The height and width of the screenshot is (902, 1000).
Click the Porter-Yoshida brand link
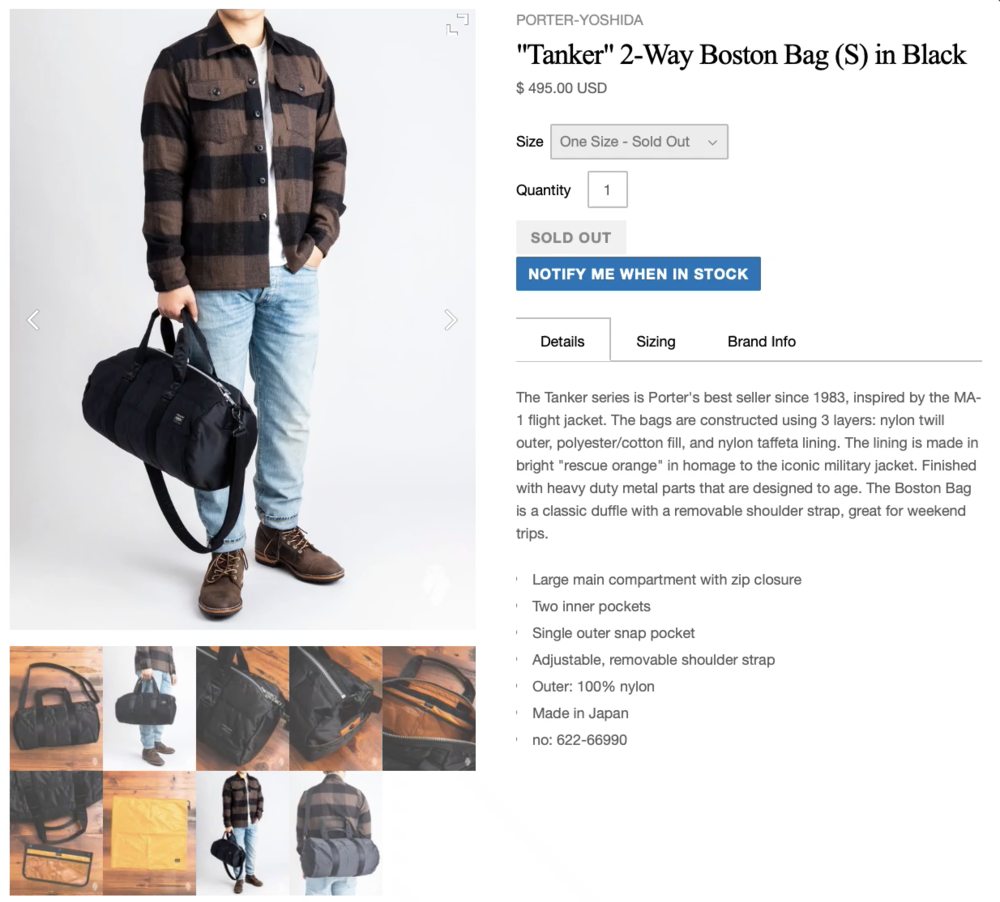pyautogui.click(x=579, y=20)
